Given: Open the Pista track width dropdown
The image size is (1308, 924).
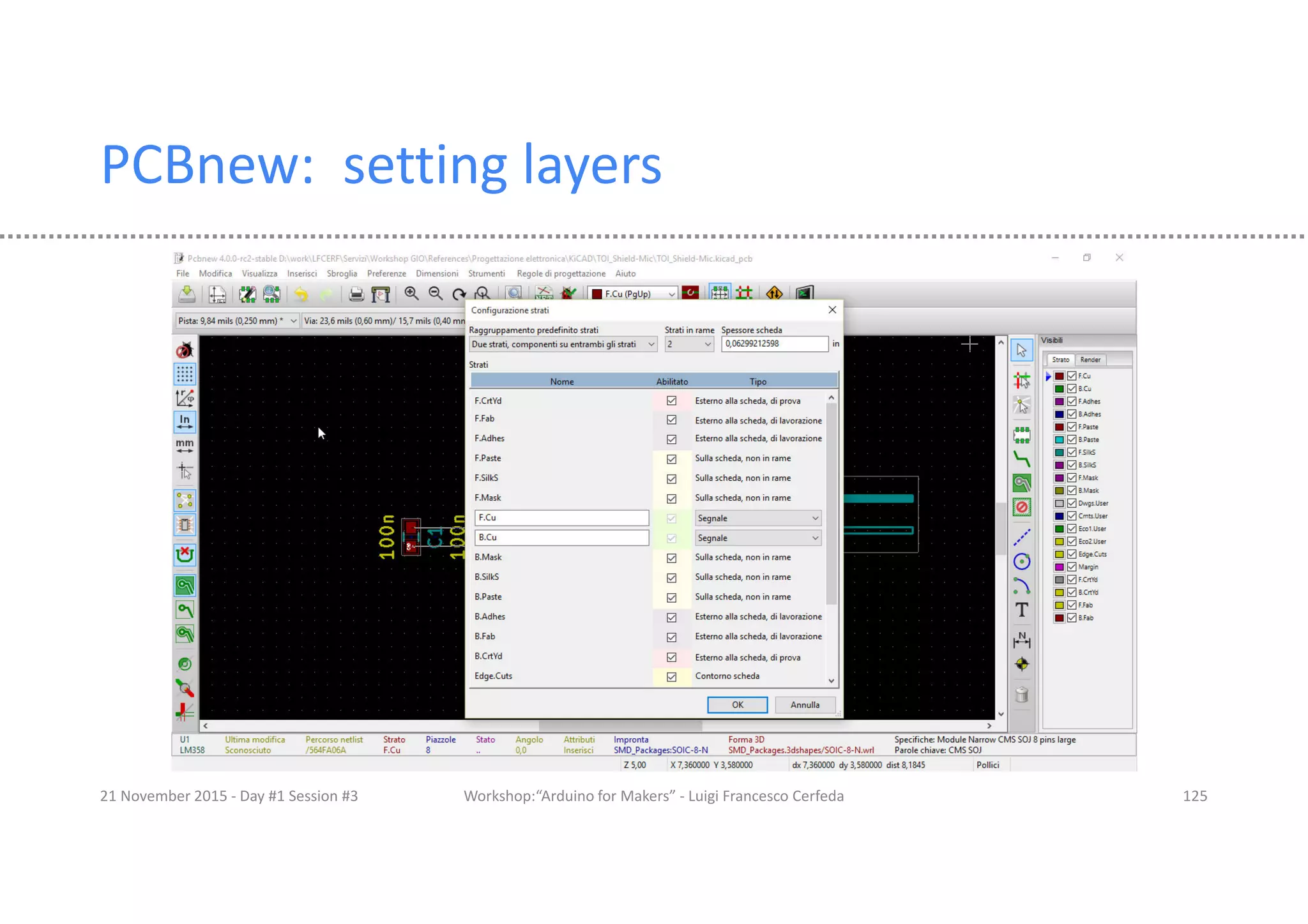Looking at the screenshot, I should (x=237, y=321).
